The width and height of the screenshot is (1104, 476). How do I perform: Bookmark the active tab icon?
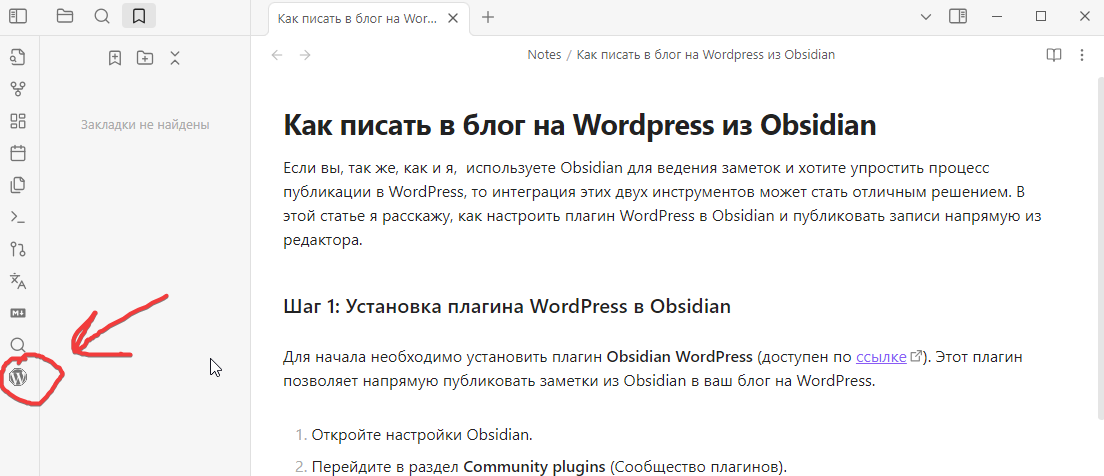pyautogui.click(x=115, y=58)
